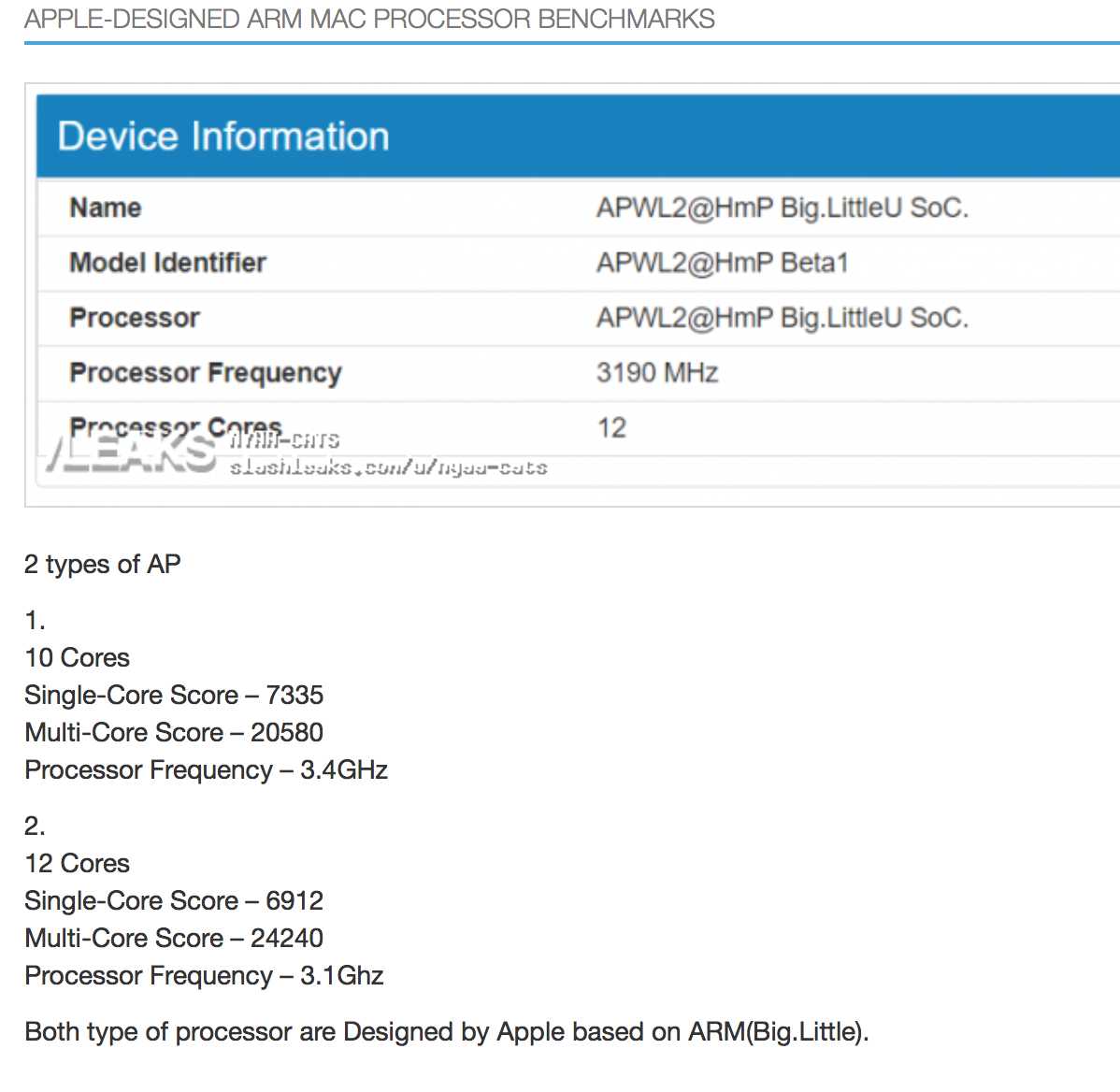This screenshot has width=1120, height=1092.
Task: Click 'Single-Core Score – 6912'
Action: coord(174,900)
